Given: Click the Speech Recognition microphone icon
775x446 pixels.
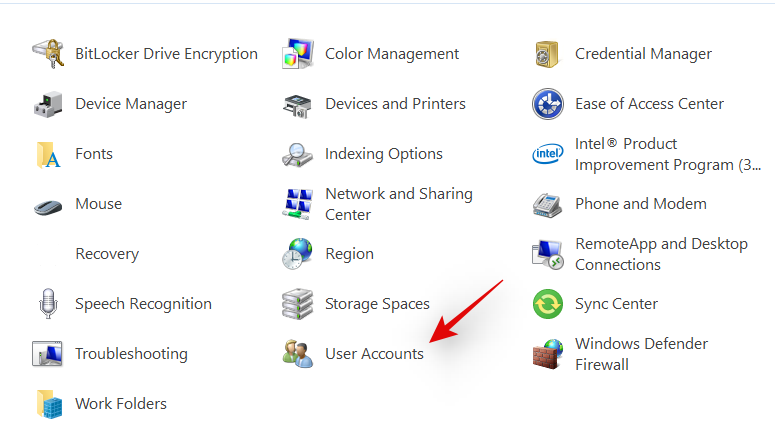Looking at the screenshot, I should tap(48, 304).
